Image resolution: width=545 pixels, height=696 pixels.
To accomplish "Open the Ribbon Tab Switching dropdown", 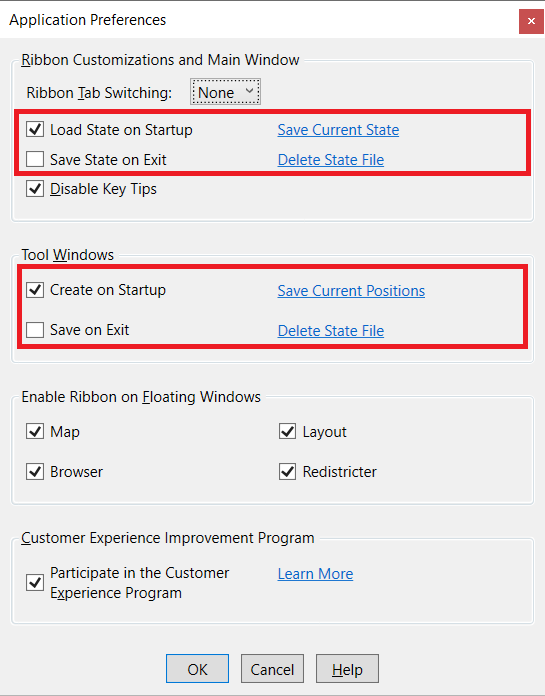I will point(225,92).
